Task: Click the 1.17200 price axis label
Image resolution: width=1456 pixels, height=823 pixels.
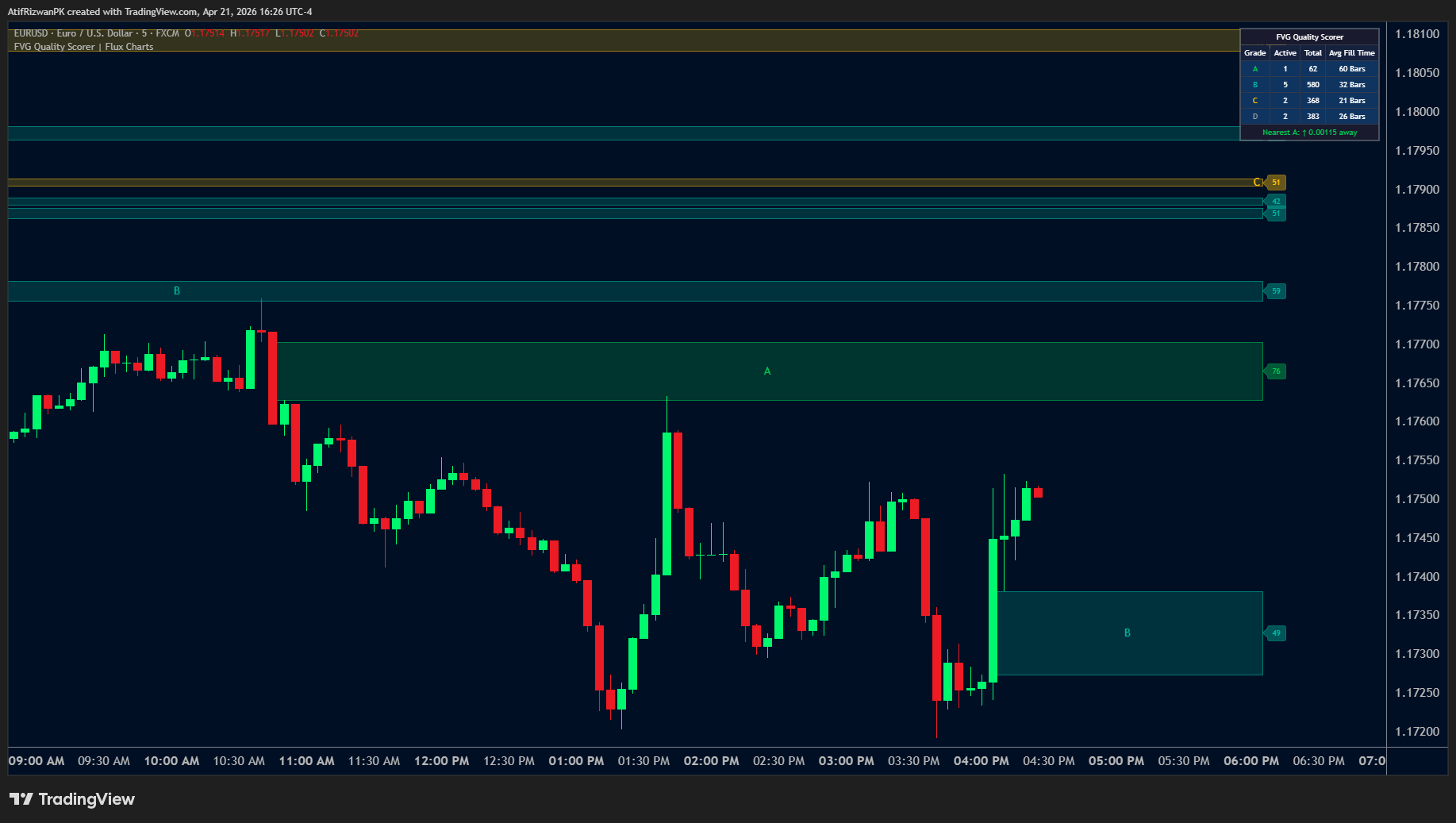Action: click(x=1417, y=732)
